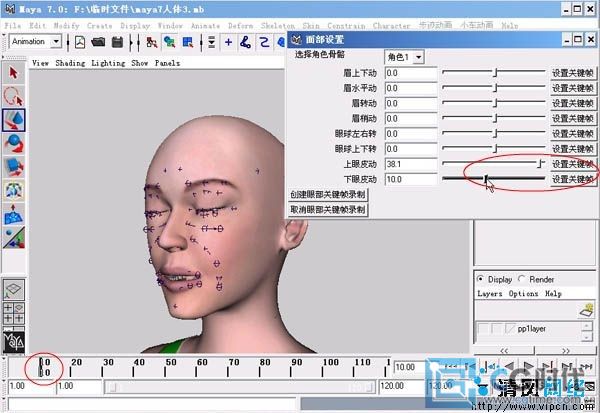This screenshot has width=600, height=413.
Task: Open the viewport Shading menu
Action: click(70, 63)
